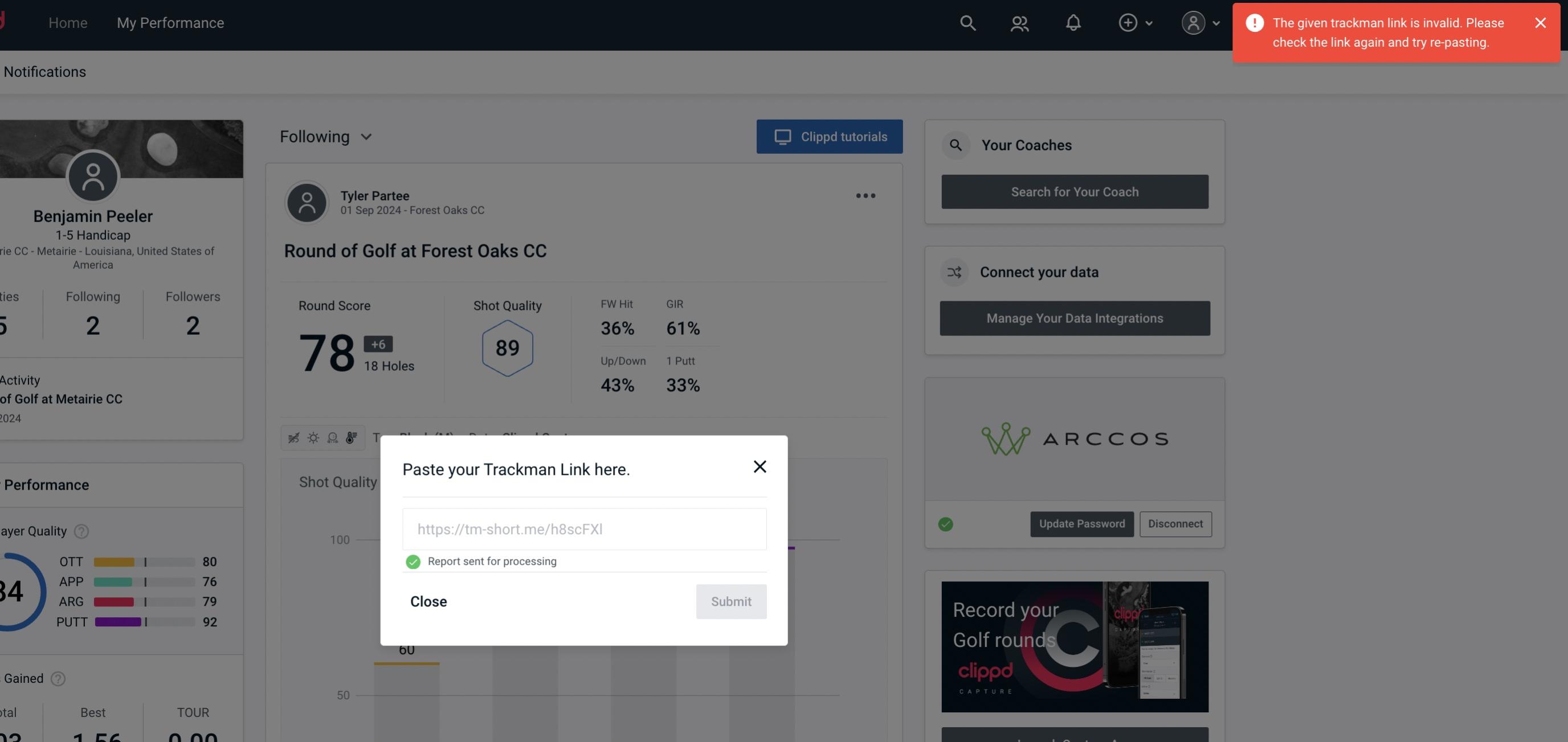Viewport: 1568px width, 742px height.
Task: Click the Disconnect Arccos button
Action: coord(1176,523)
